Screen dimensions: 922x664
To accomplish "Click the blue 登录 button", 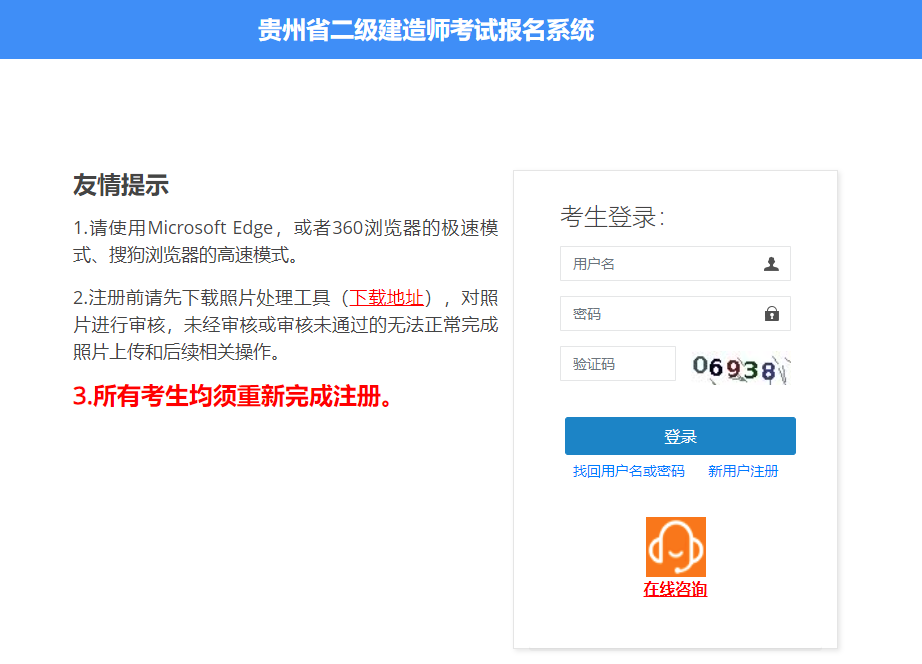I will pyautogui.click(x=680, y=436).
